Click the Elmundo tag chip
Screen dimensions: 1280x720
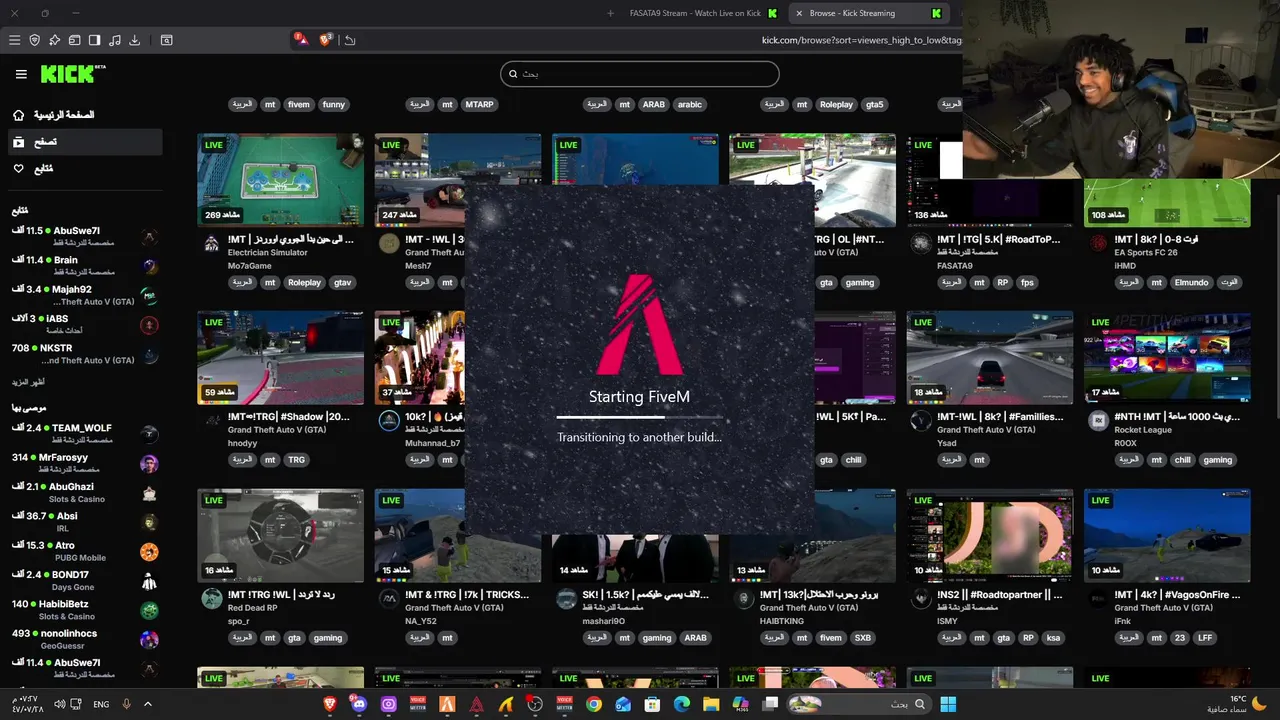pyautogui.click(x=1191, y=282)
